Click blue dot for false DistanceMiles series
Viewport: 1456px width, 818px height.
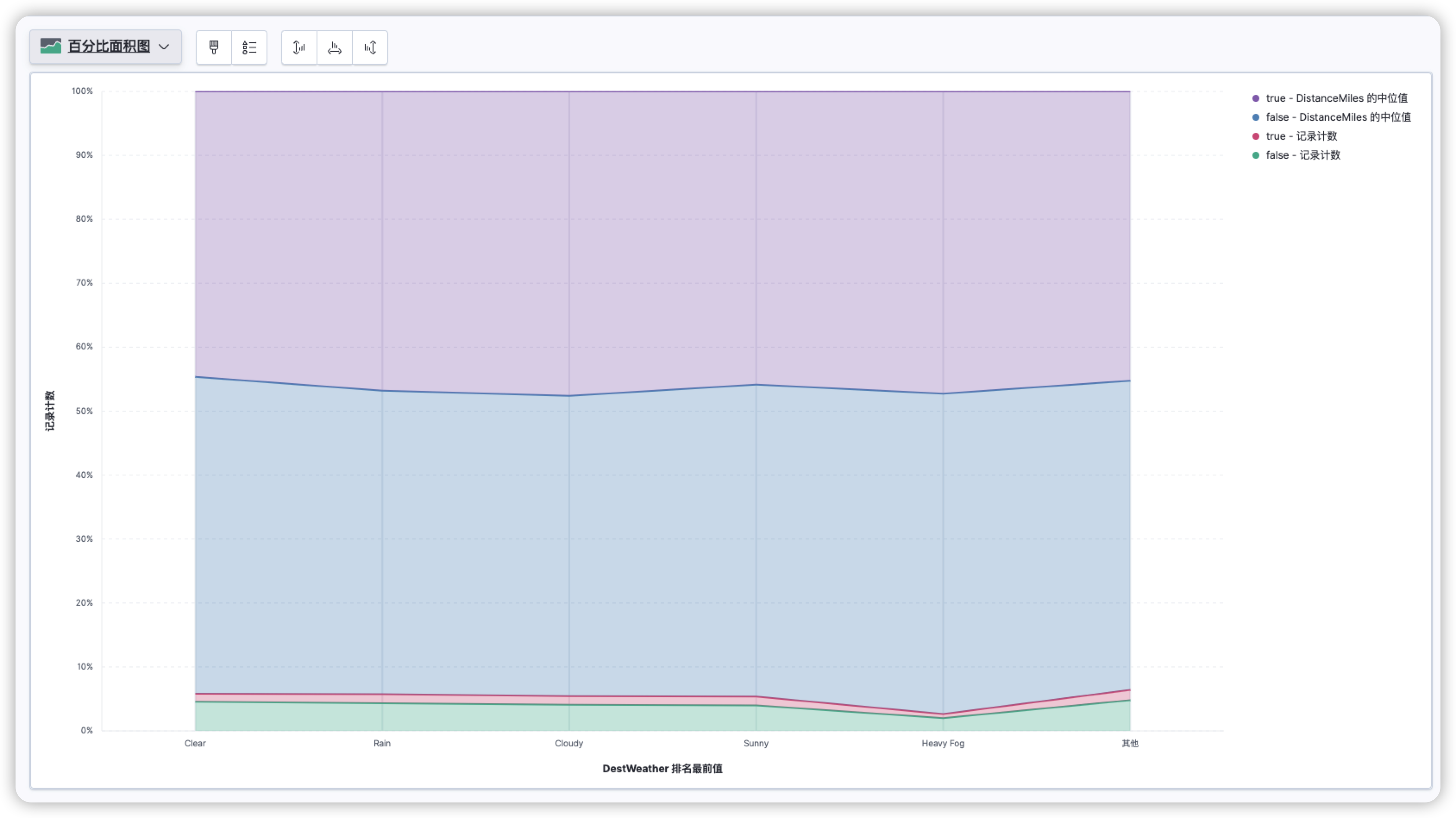(x=1255, y=118)
